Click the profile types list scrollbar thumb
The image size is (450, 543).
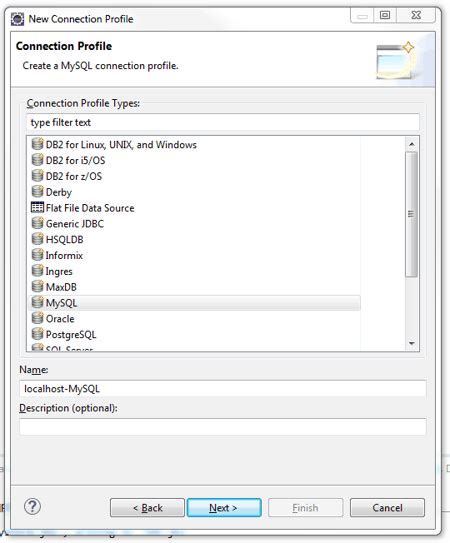(411, 214)
